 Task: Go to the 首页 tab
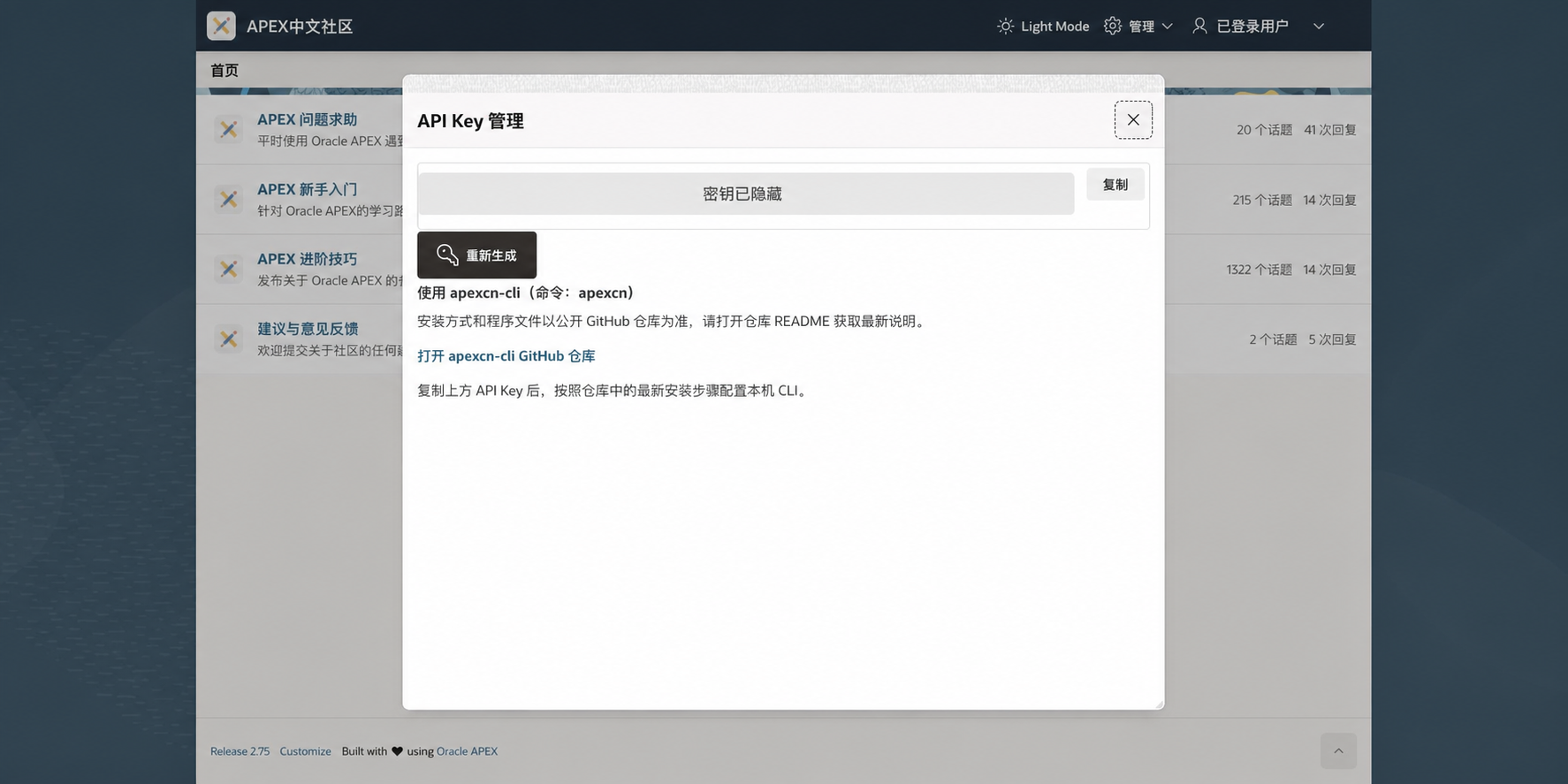[225, 70]
